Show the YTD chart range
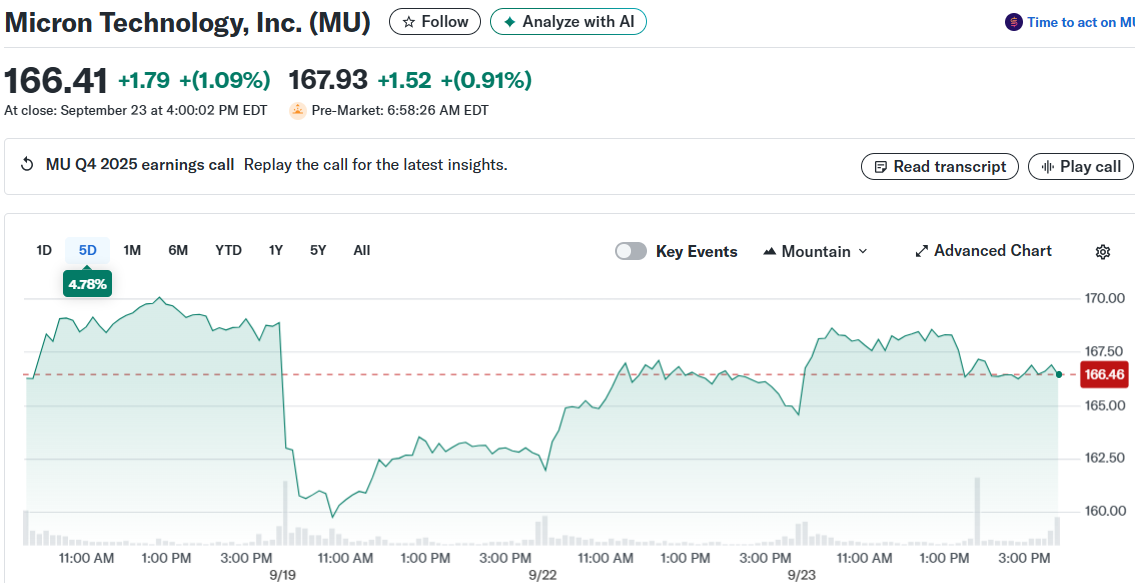Viewport: 1135px width, 583px height. 228,251
